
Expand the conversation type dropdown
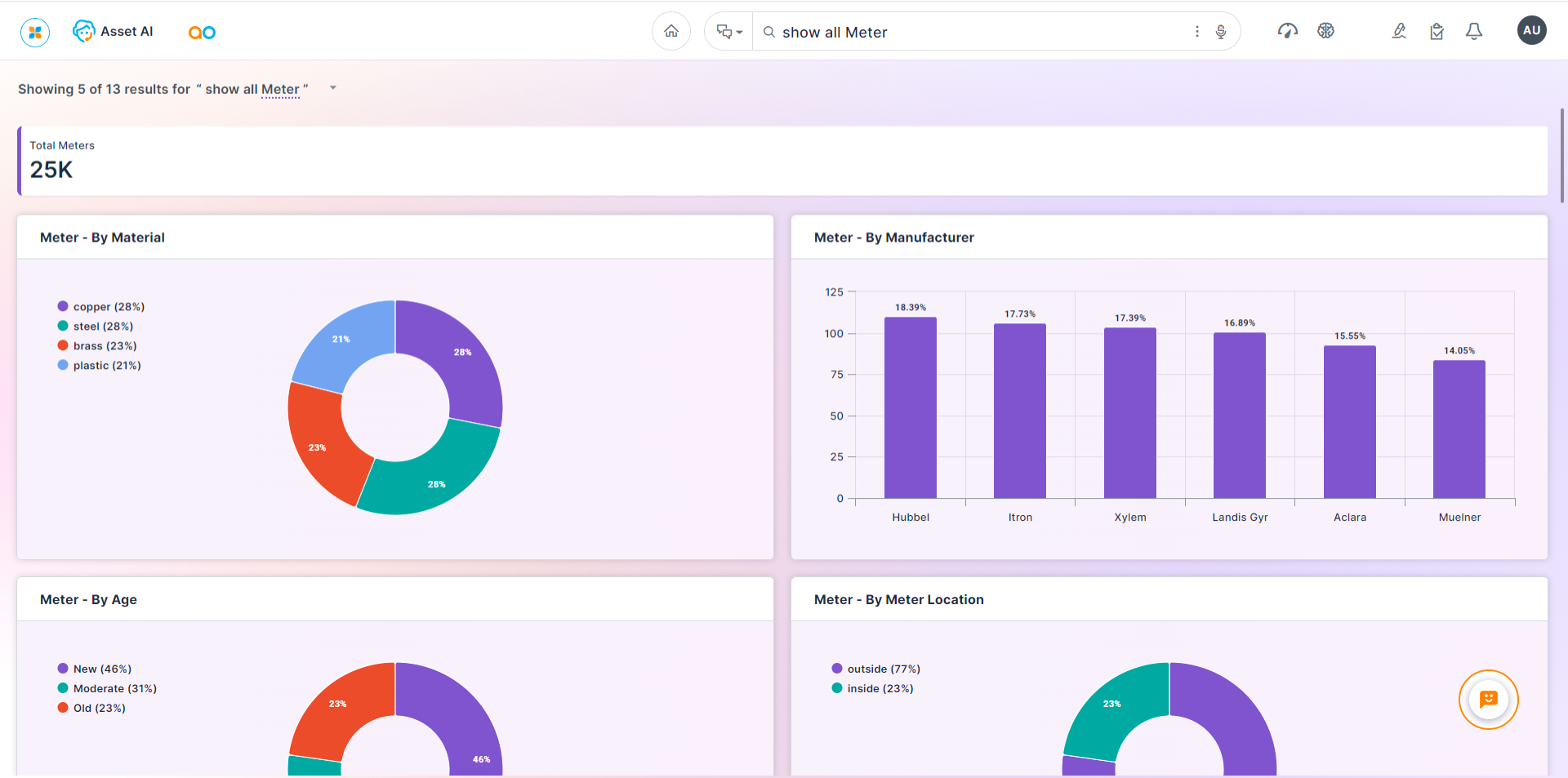(x=728, y=32)
